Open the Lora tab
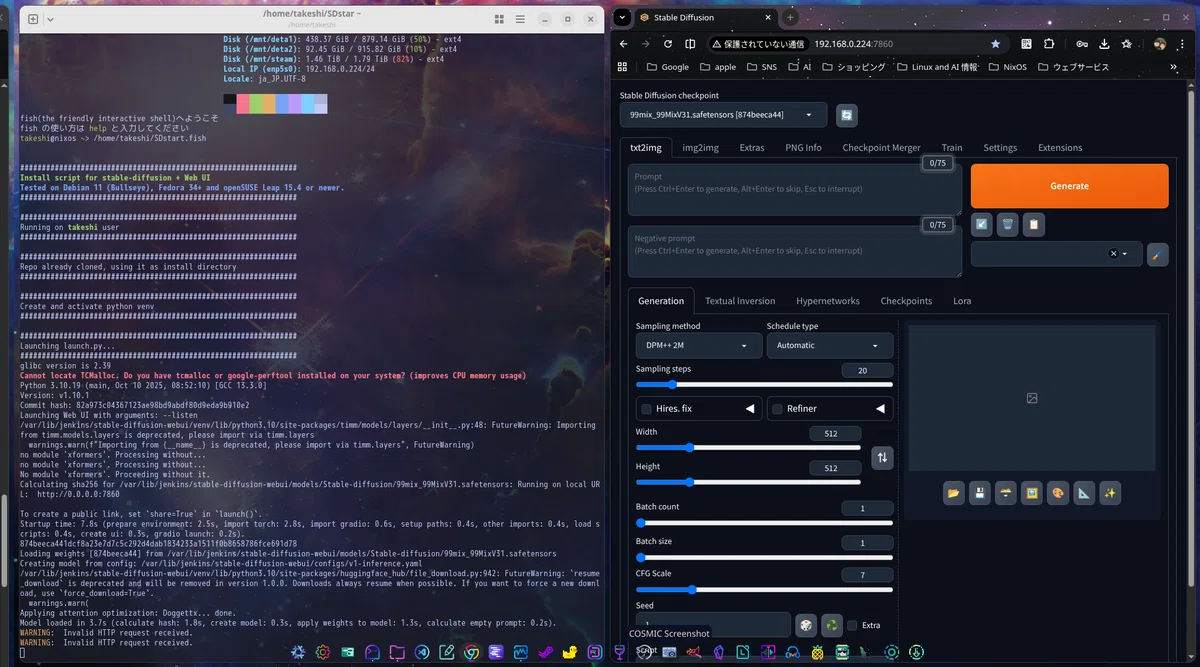 click(962, 300)
